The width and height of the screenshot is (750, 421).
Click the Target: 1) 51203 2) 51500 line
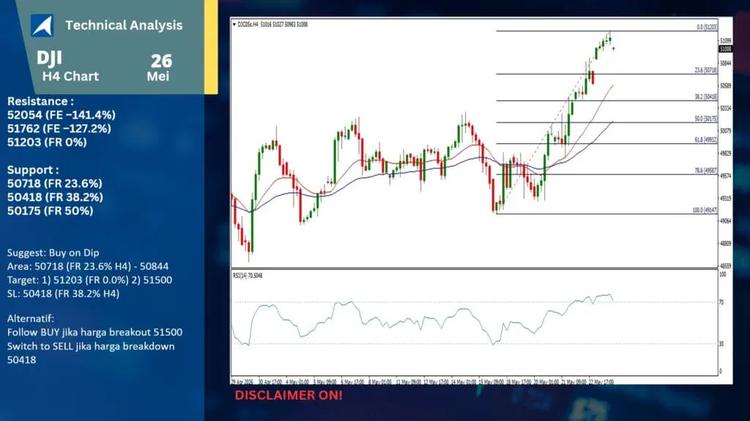(x=89, y=280)
